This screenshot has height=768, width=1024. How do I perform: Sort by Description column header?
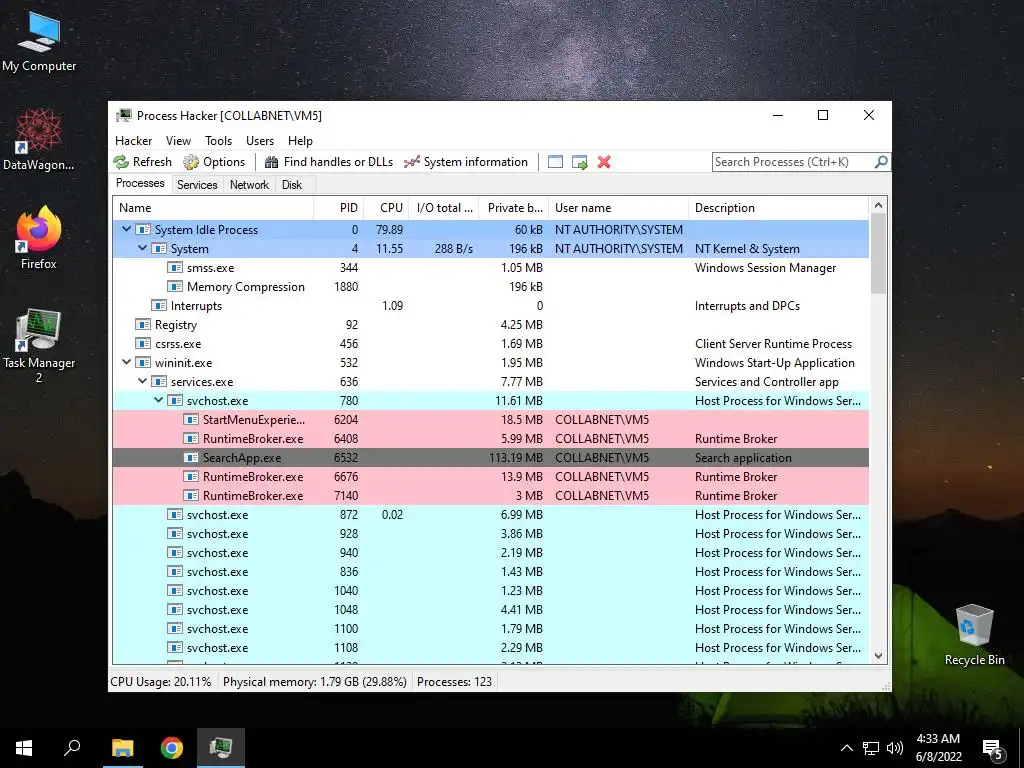(x=778, y=208)
